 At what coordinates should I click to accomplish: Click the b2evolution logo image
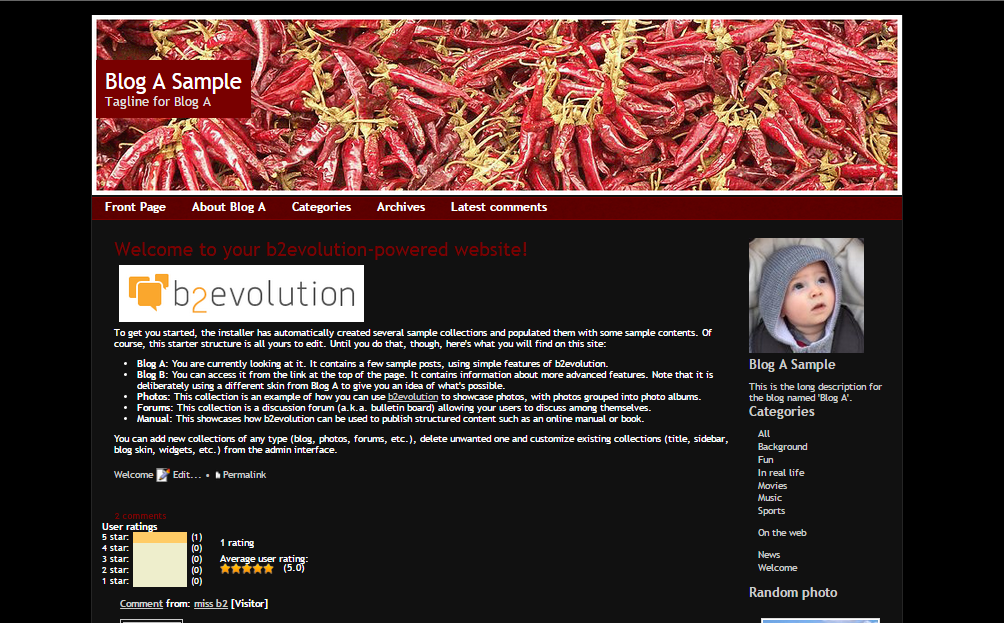(x=241, y=293)
